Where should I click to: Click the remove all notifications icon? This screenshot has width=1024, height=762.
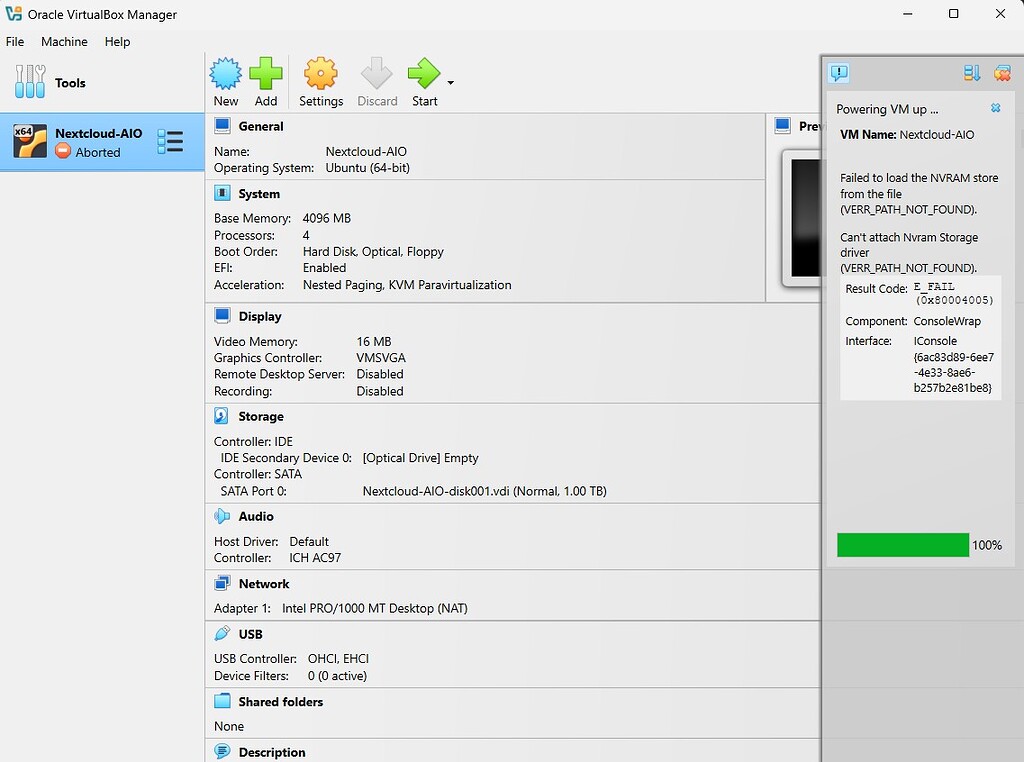pyautogui.click(x=1002, y=73)
